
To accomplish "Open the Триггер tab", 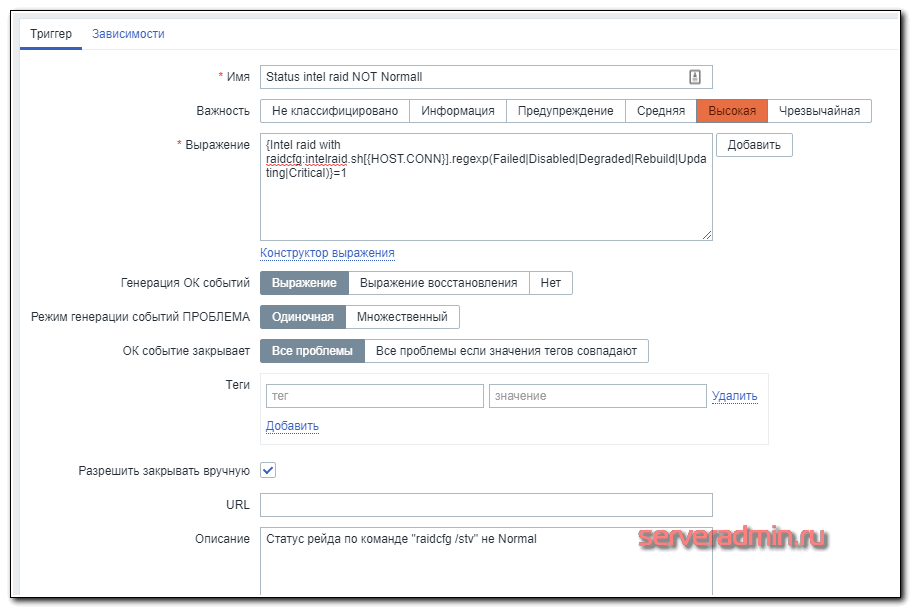I will click(50, 34).
